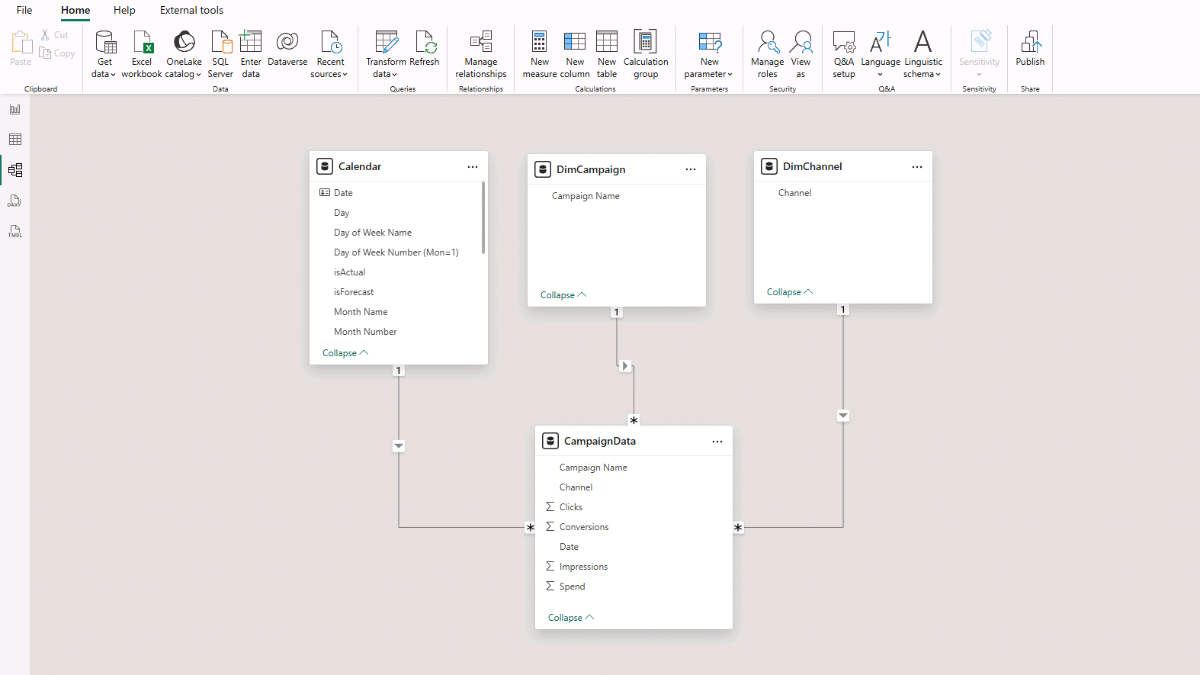Click the Refresh queries icon
Screen dimensions: 1200x675
425,42
